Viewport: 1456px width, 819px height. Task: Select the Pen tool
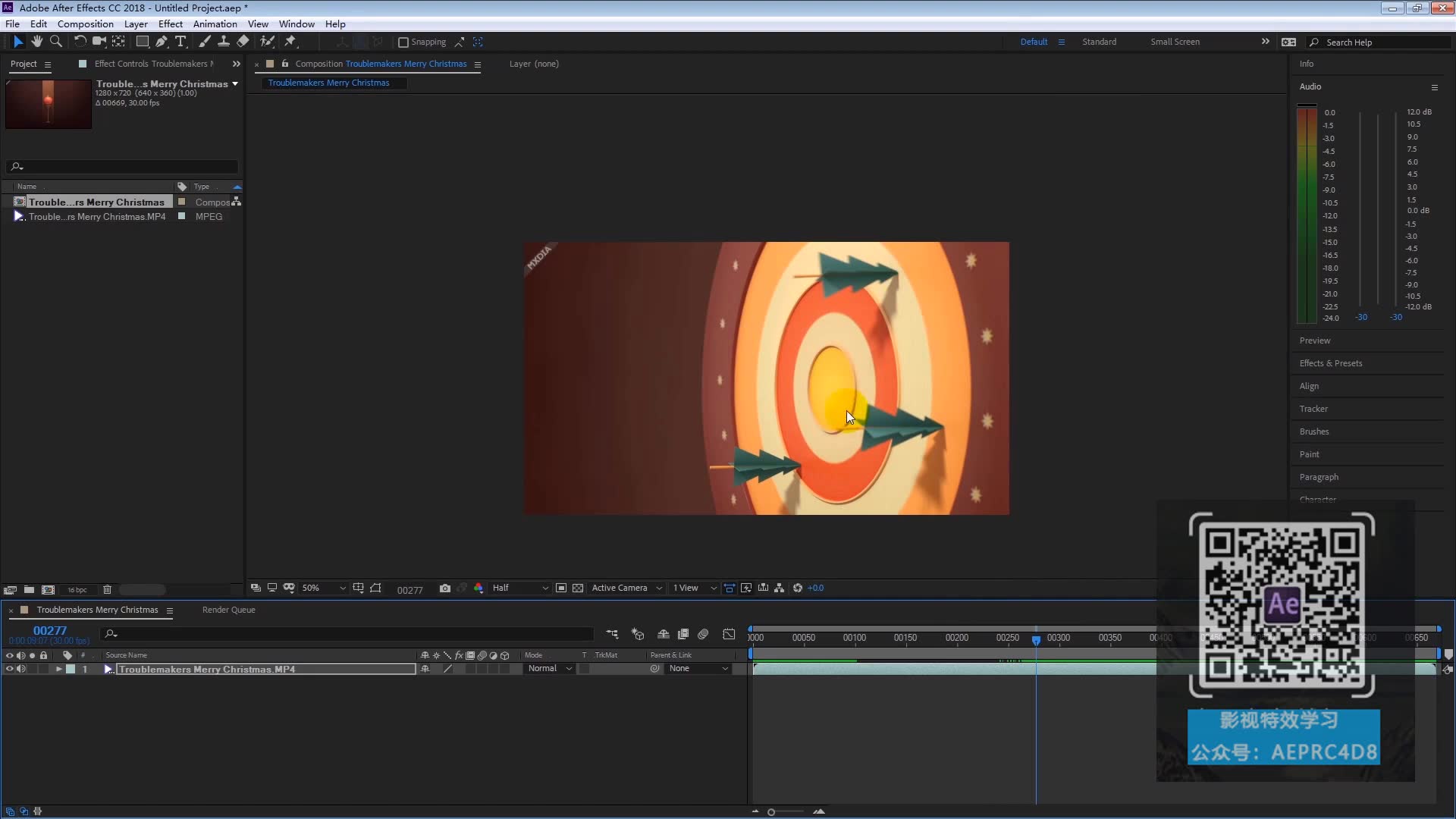point(162,42)
